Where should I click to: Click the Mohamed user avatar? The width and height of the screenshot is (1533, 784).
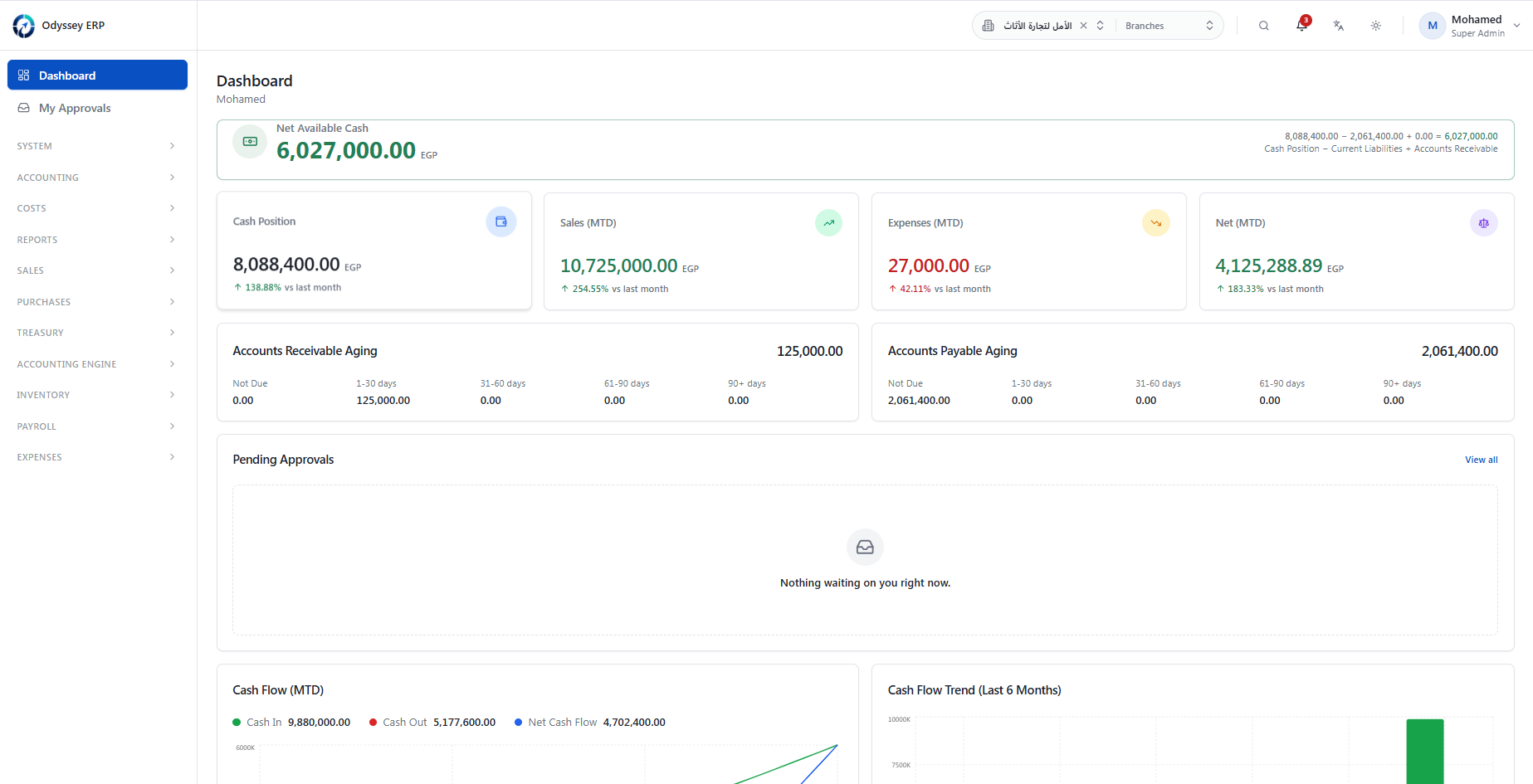pos(1433,26)
